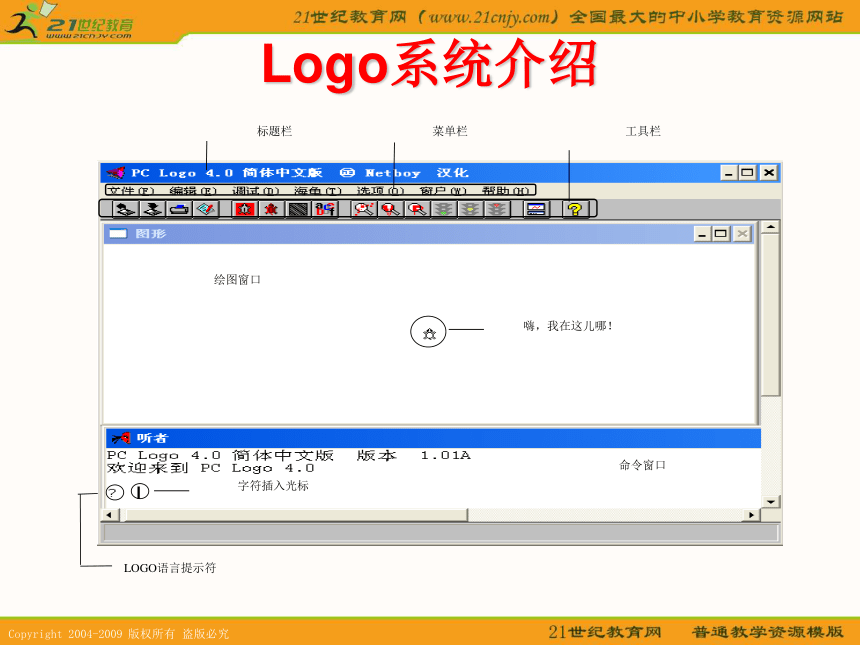860x645 pixels.
Task: Open the editor using the pencil-on-page icon
Action: point(206,209)
